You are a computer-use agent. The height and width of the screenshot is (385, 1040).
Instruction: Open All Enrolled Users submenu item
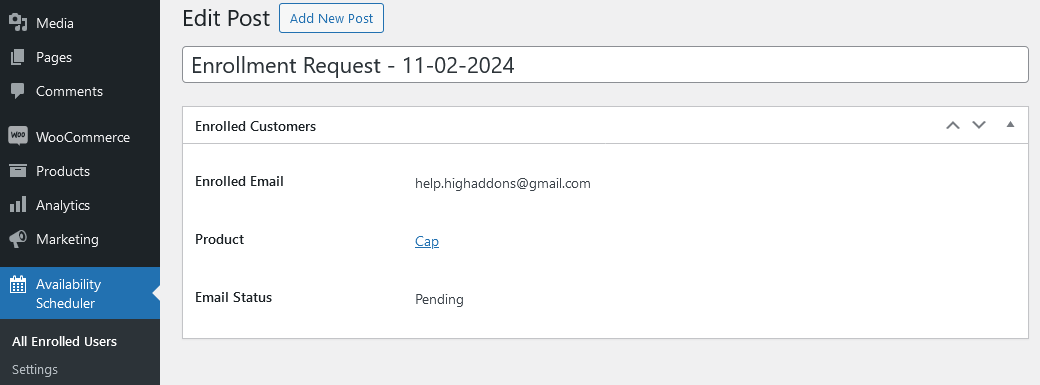click(x=64, y=341)
